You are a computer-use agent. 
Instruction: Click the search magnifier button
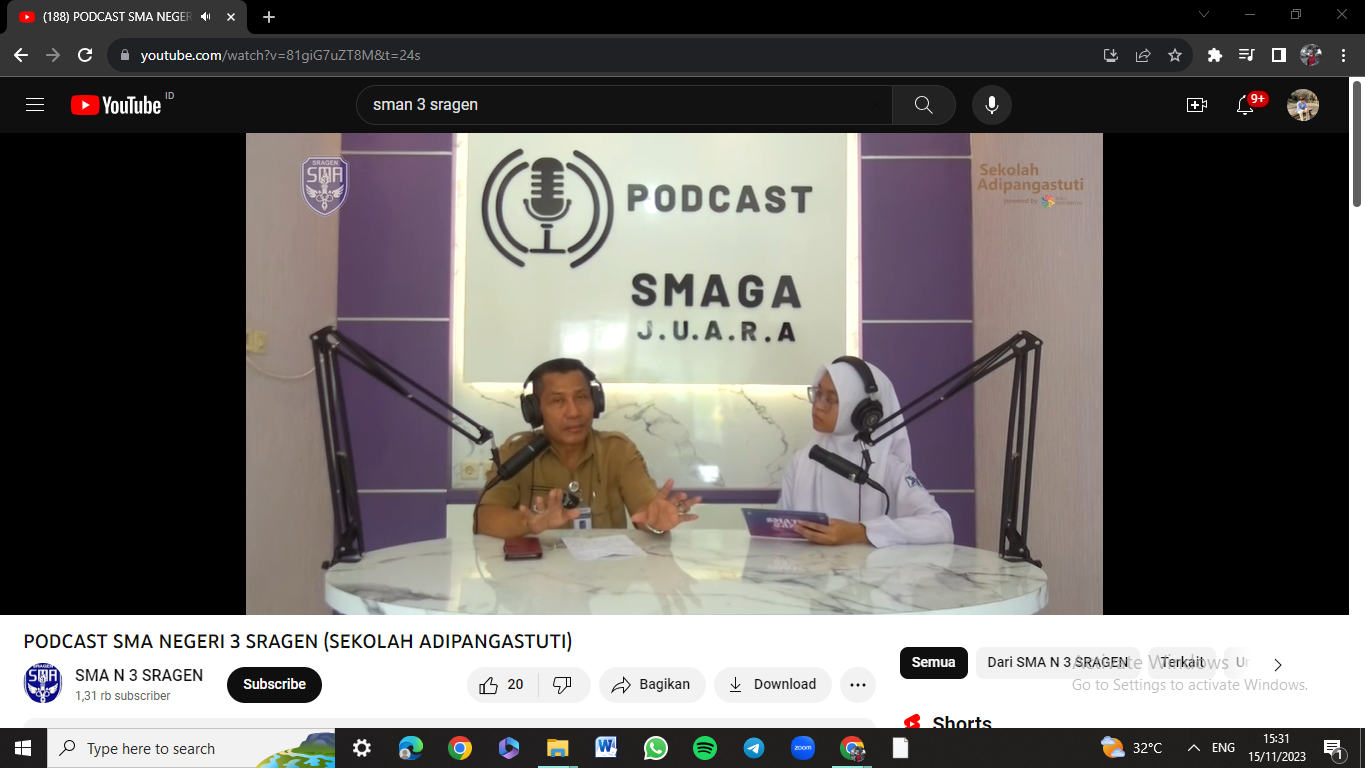click(923, 105)
